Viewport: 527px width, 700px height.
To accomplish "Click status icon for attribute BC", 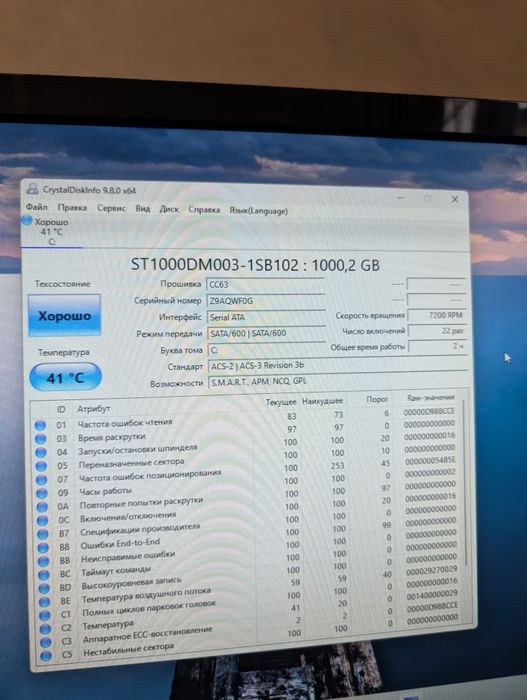I will (x=44, y=575).
